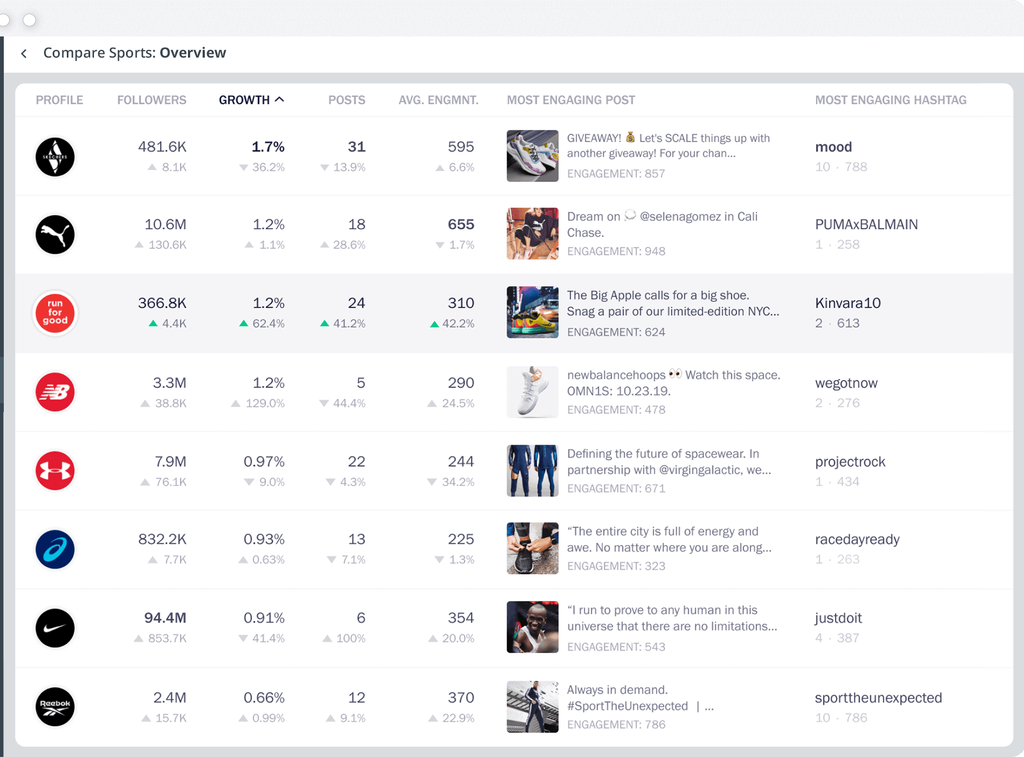Viewport: 1024px width, 757px height.
Task: Sort by the Posts column header
Action: pos(346,100)
